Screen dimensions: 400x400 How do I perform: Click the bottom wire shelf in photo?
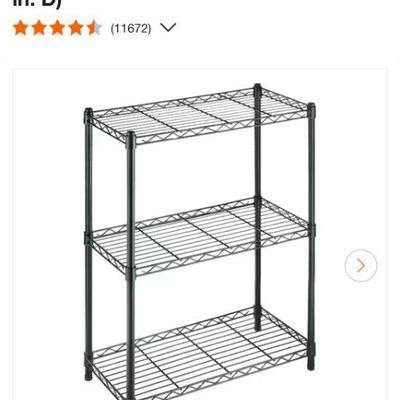[x=199, y=355]
